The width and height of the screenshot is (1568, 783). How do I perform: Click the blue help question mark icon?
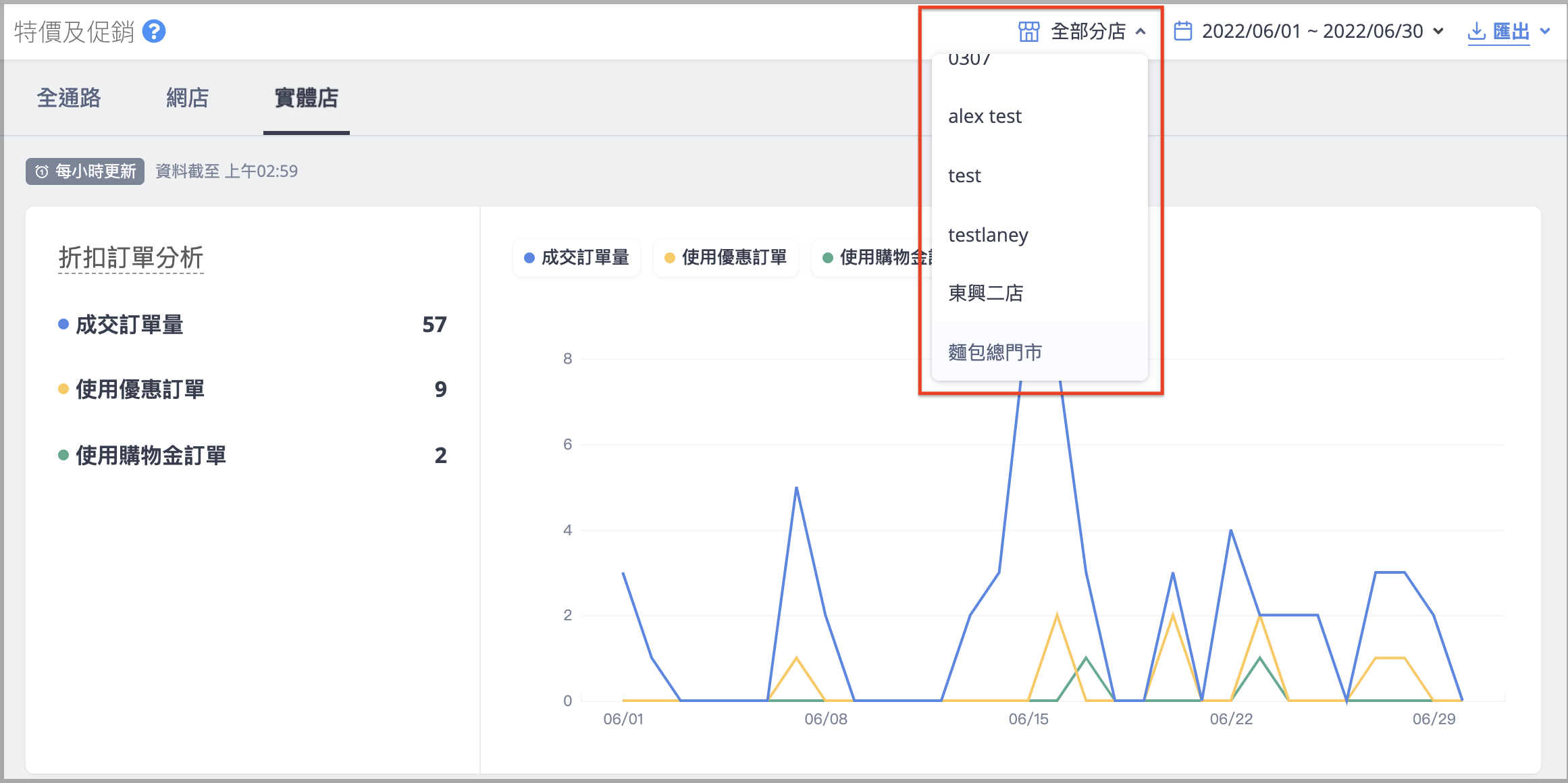pos(154,31)
